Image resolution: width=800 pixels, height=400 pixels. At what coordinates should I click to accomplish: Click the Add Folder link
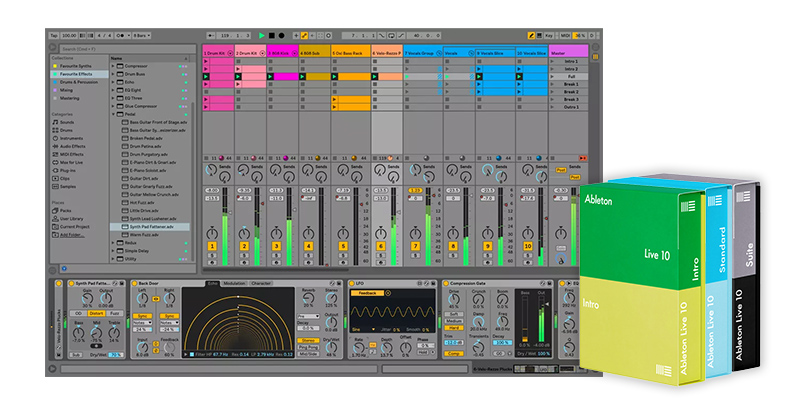click(72, 235)
